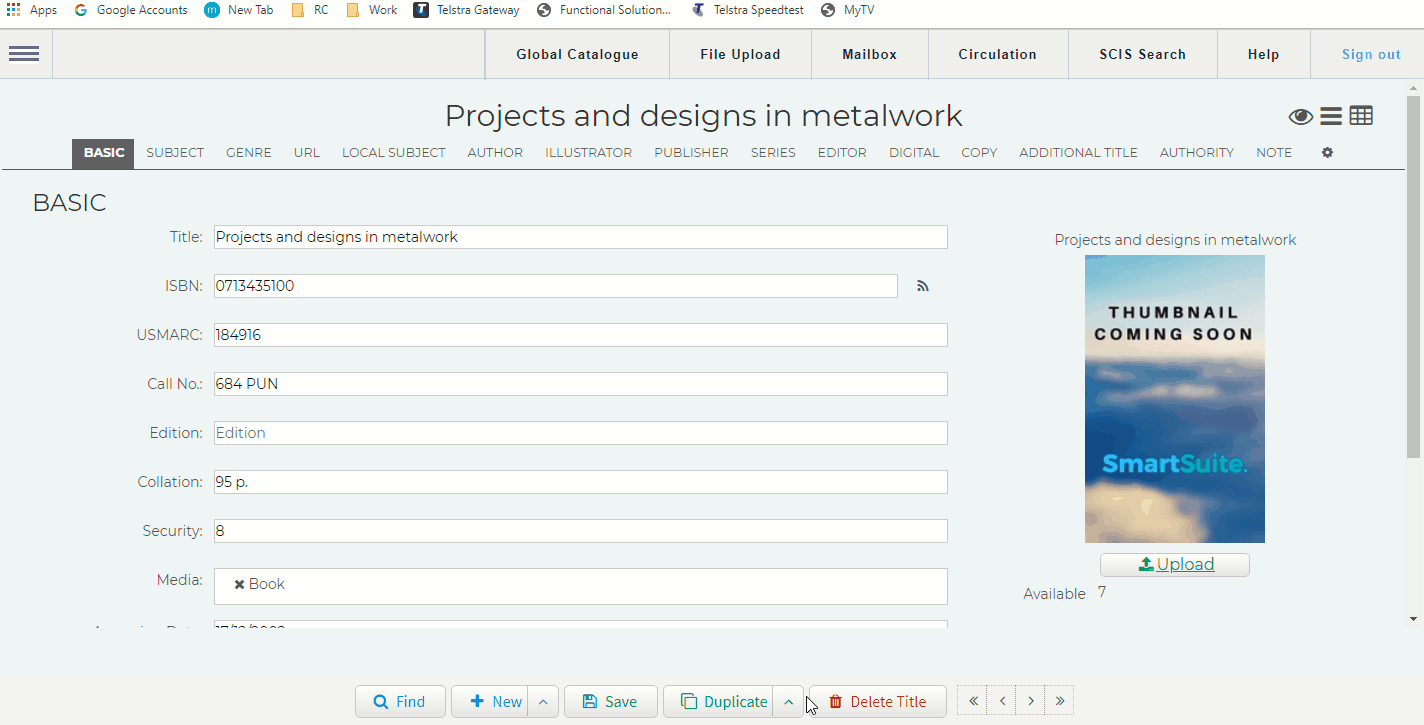
Task: Click the RSS icon beside ISBN
Action: pyautogui.click(x=923, y=286)
